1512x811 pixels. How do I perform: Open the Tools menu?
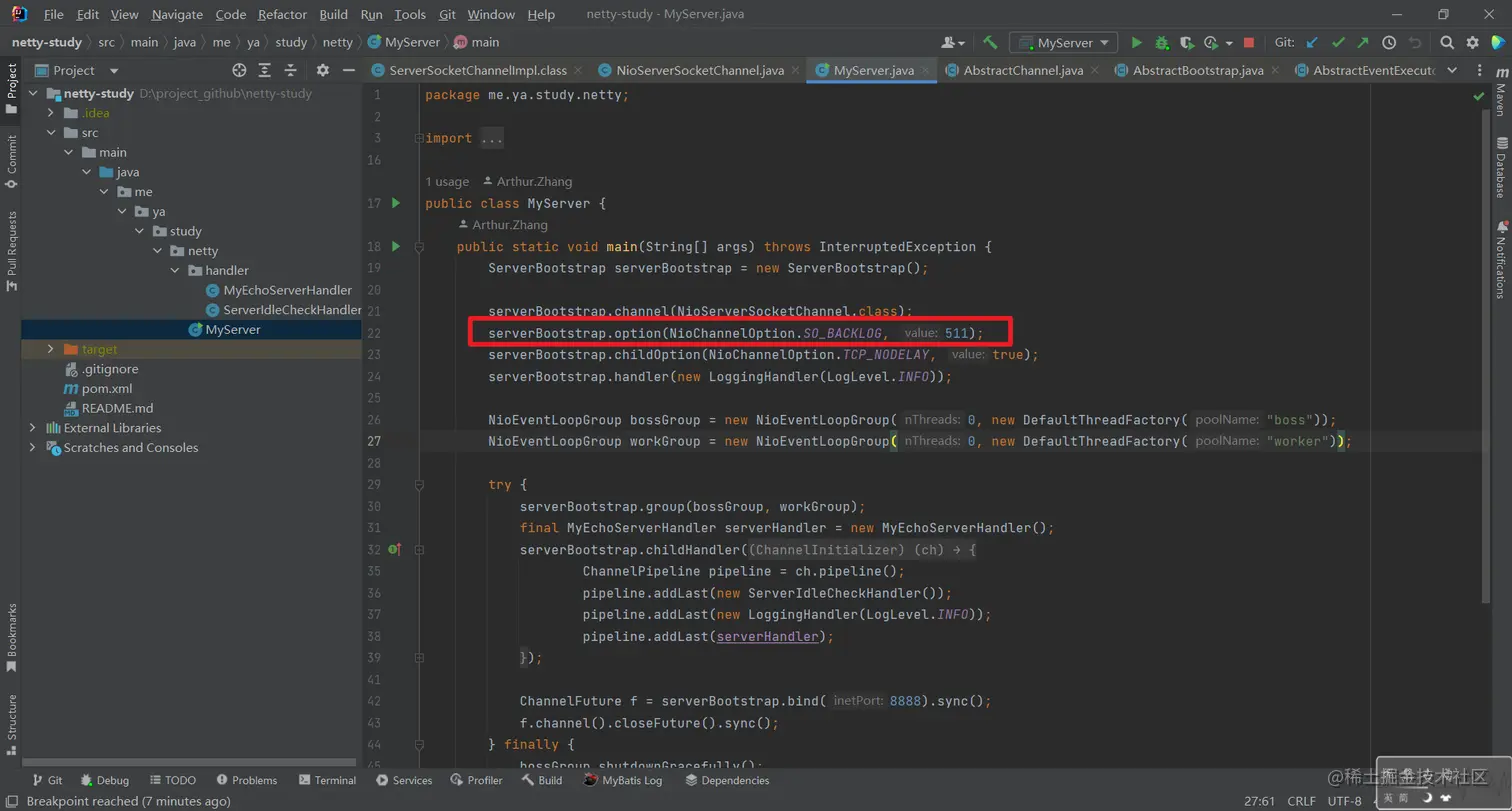410,15
